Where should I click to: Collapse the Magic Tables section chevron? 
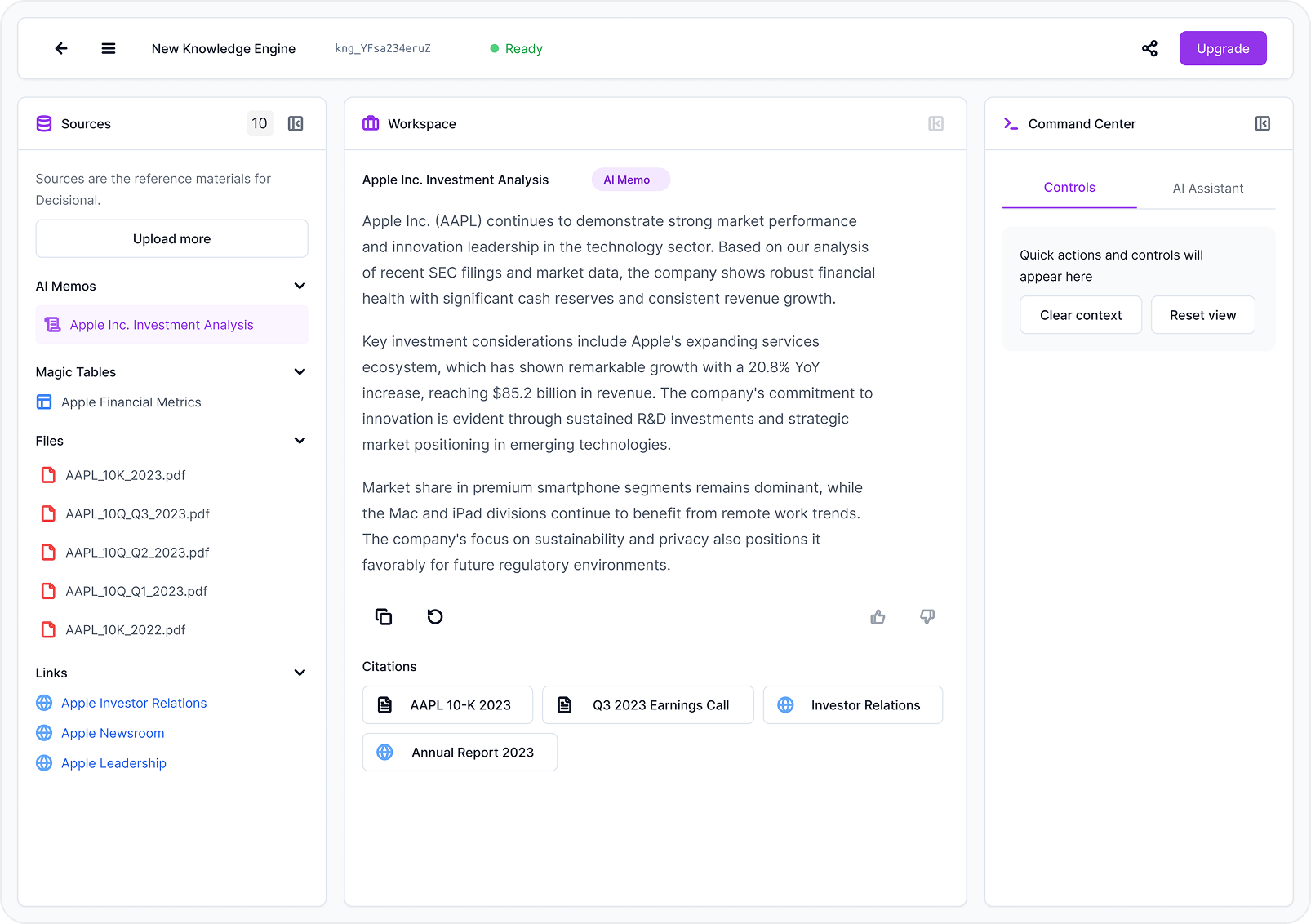click(300, 372)
